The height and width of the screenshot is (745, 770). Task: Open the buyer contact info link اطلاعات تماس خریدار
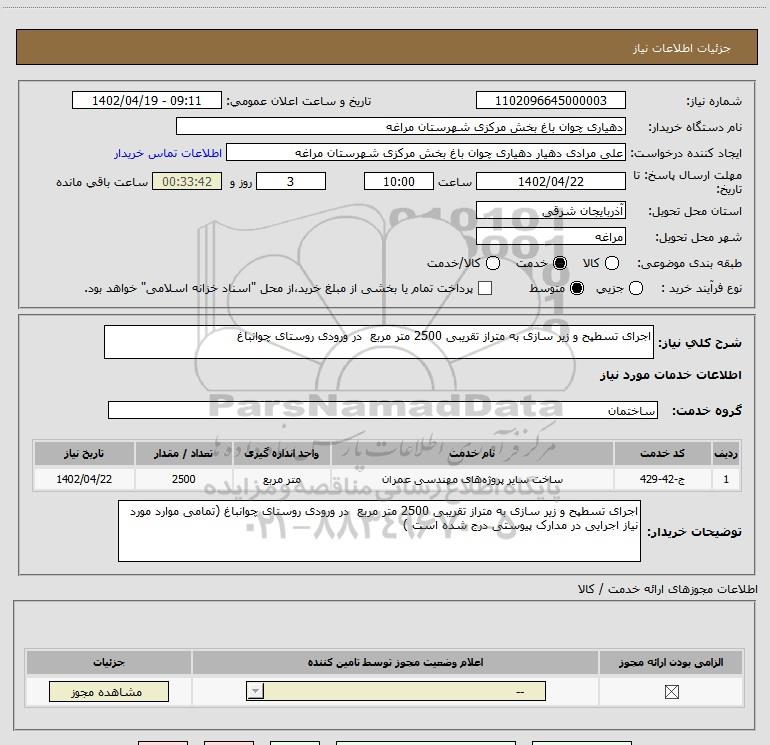point(168,153)
